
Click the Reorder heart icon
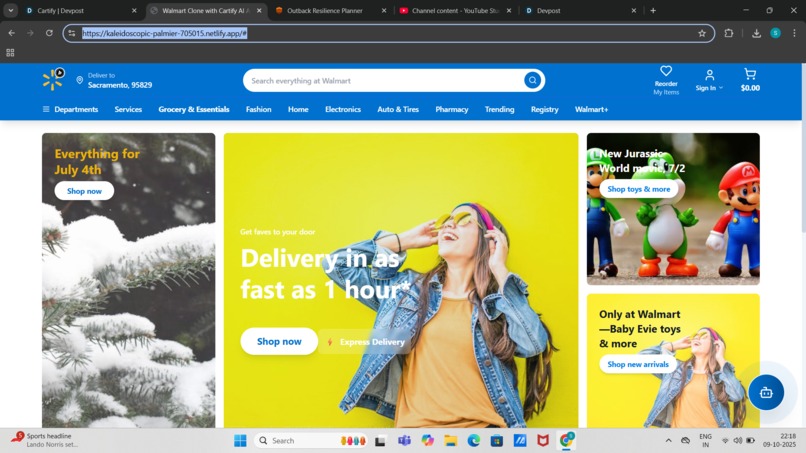[666, 71]
